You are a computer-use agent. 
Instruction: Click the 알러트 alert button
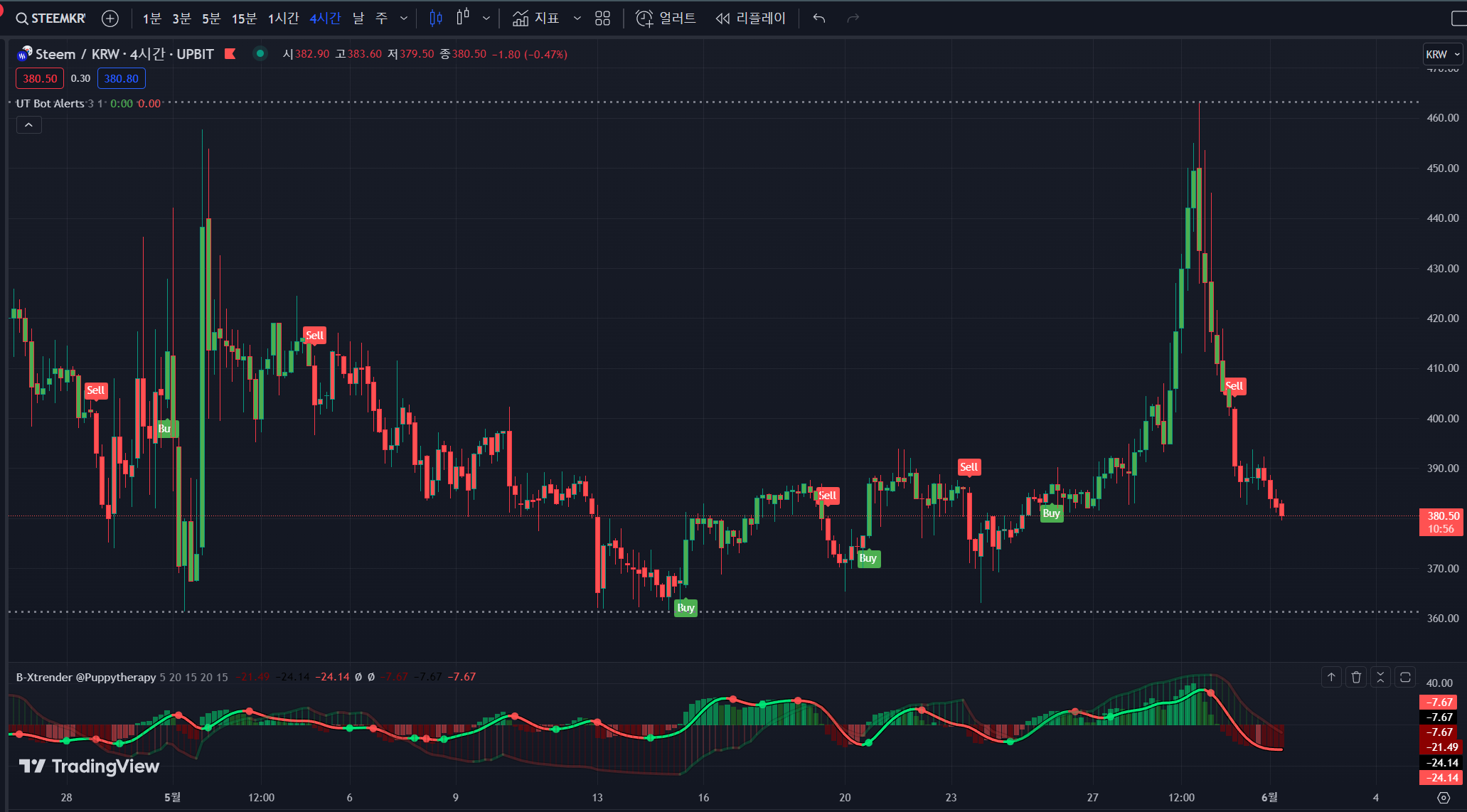point(666,18)
